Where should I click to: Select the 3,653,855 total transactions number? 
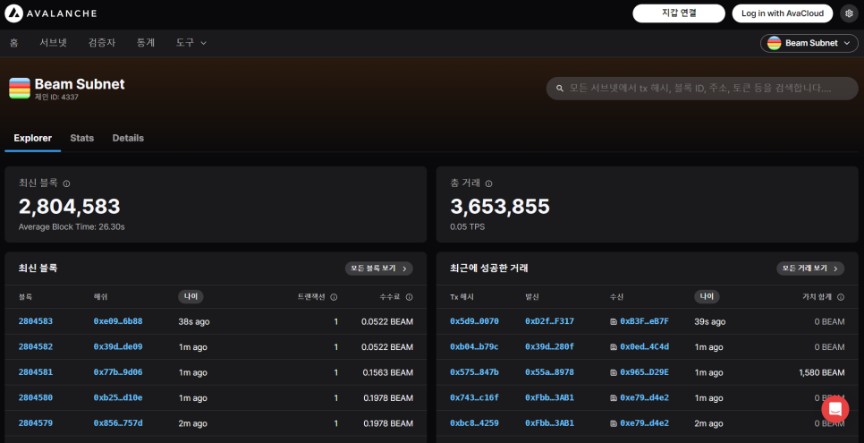[x=500, y=206]
